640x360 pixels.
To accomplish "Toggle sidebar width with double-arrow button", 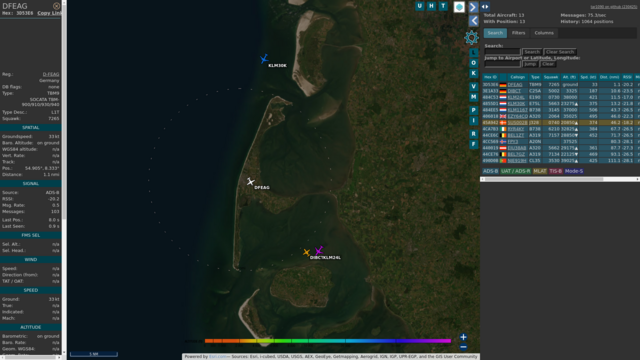I will coord(485,7).
